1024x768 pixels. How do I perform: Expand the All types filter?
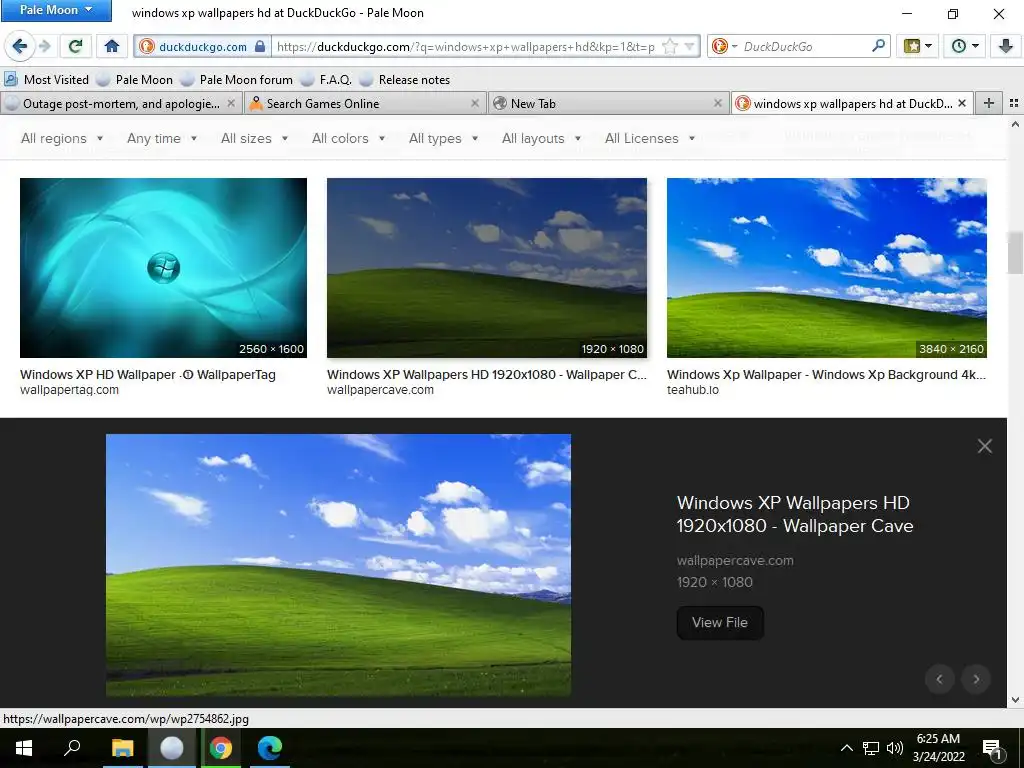coord(443,138)
